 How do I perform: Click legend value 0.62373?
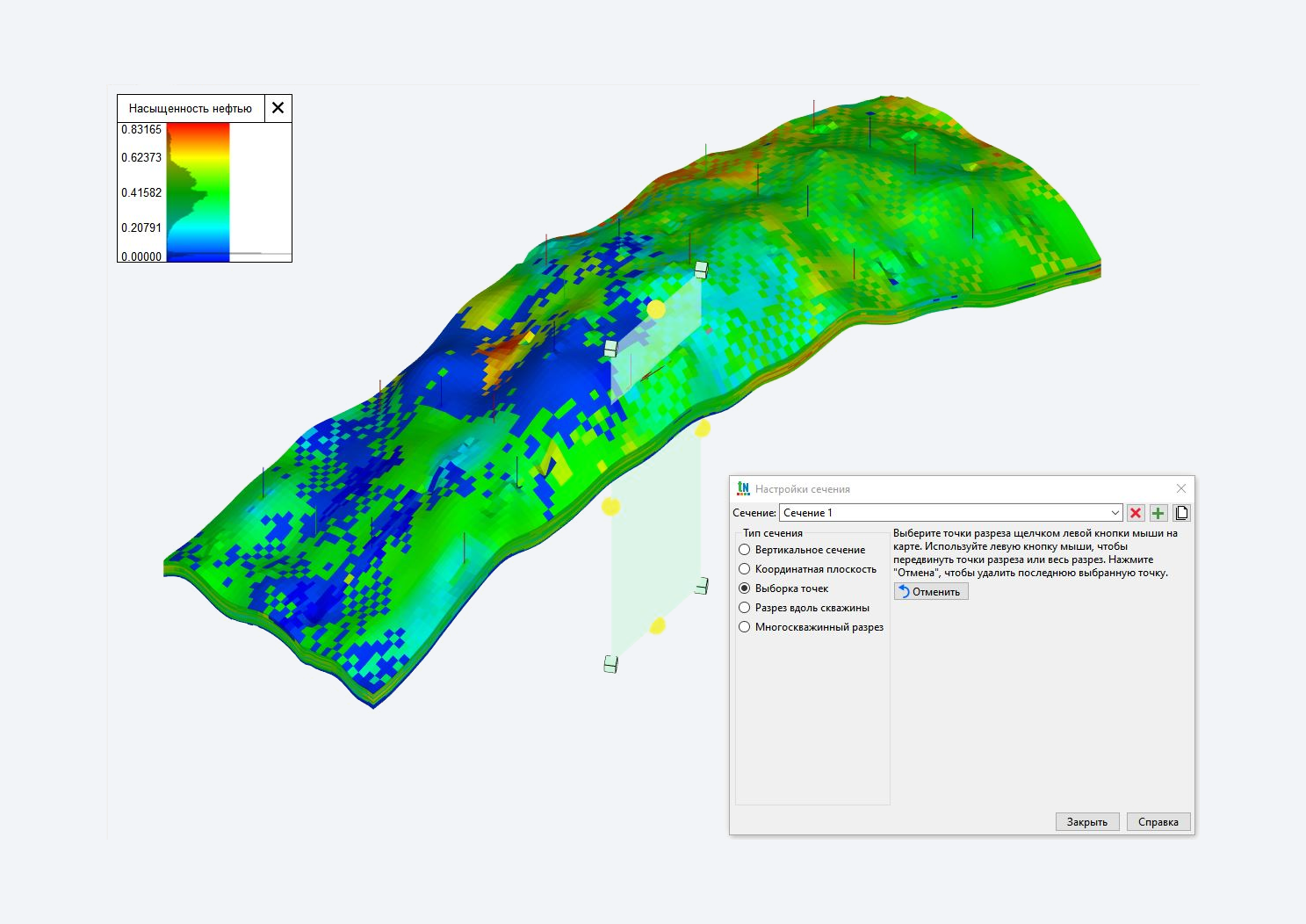pos(141,157)
